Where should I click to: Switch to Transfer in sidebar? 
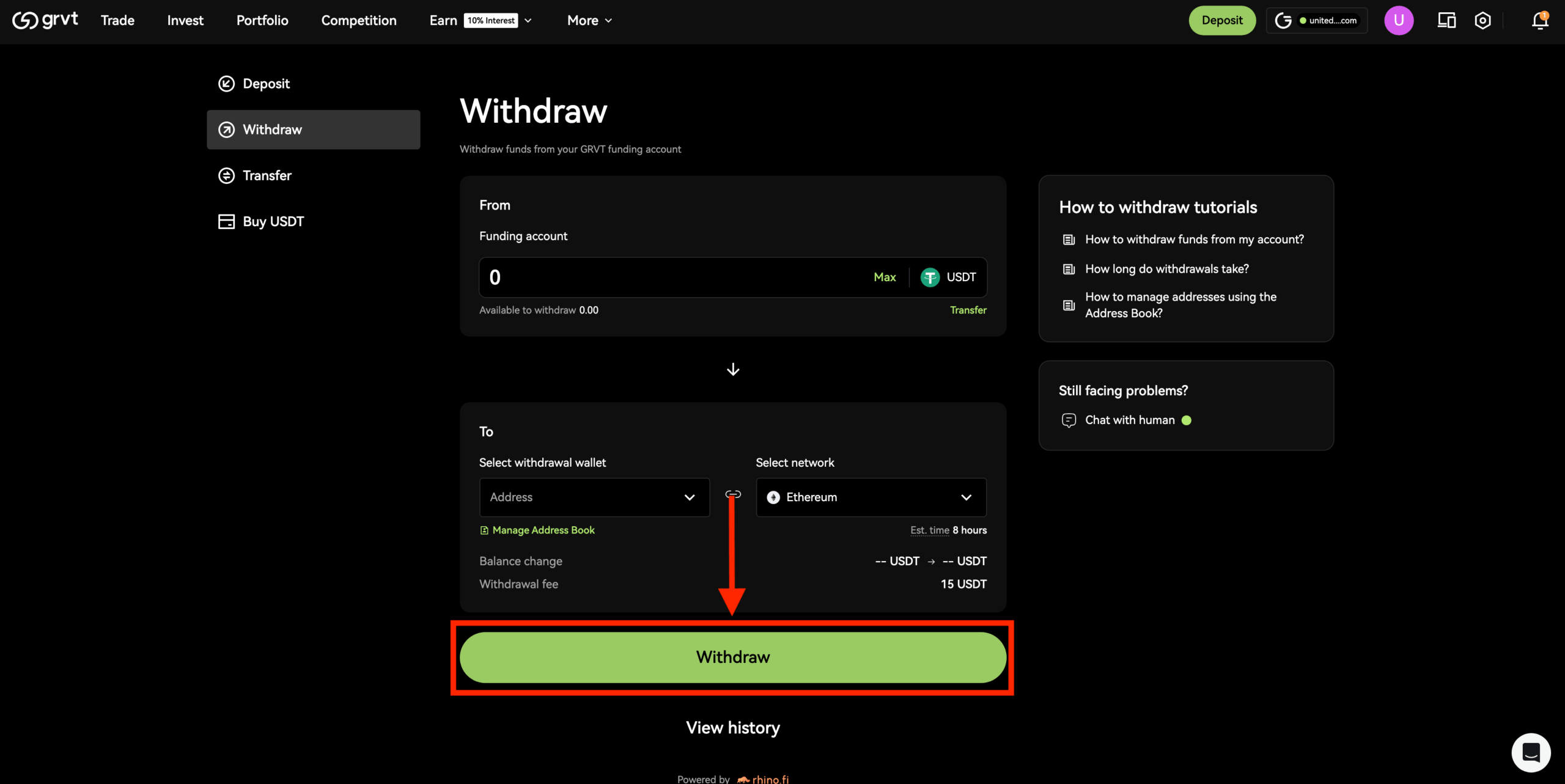(267, 176)
